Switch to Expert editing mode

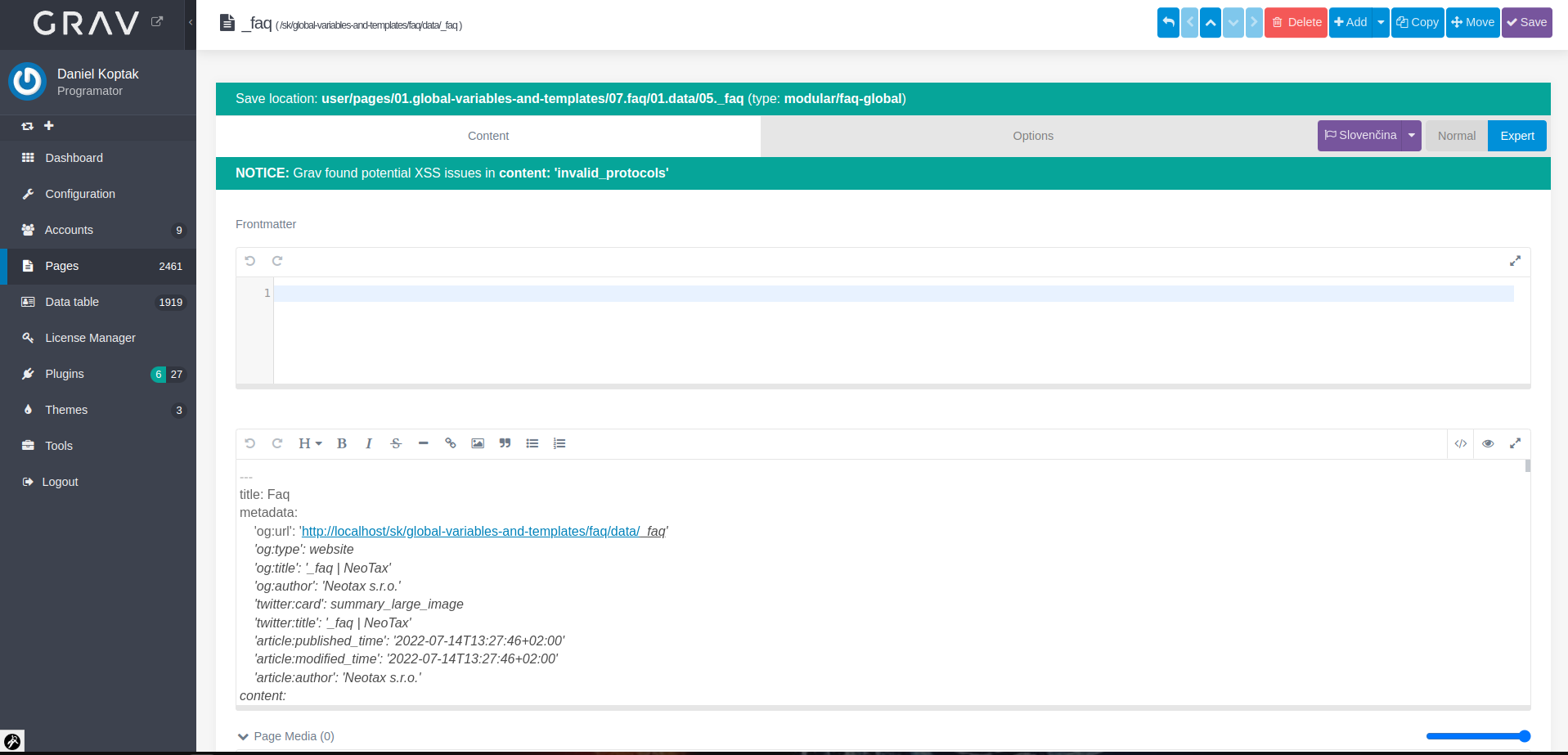tap(1517, 136)
